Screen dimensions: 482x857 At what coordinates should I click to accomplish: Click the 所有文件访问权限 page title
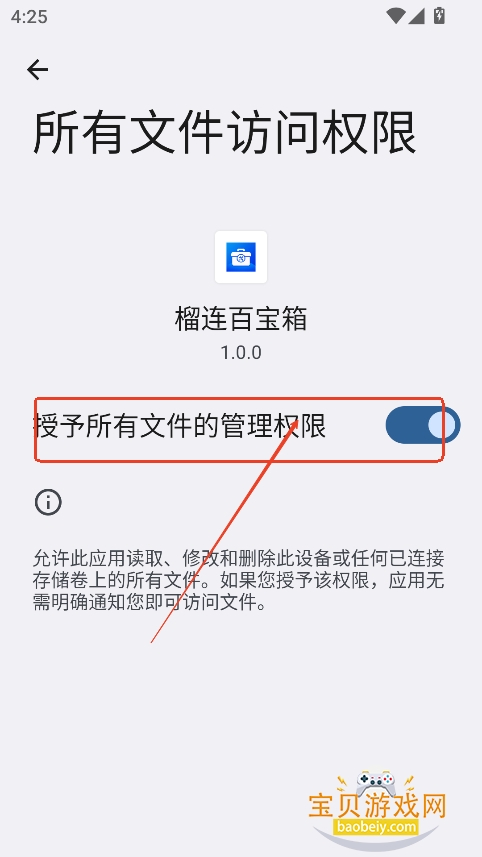[x=225, y=133]
